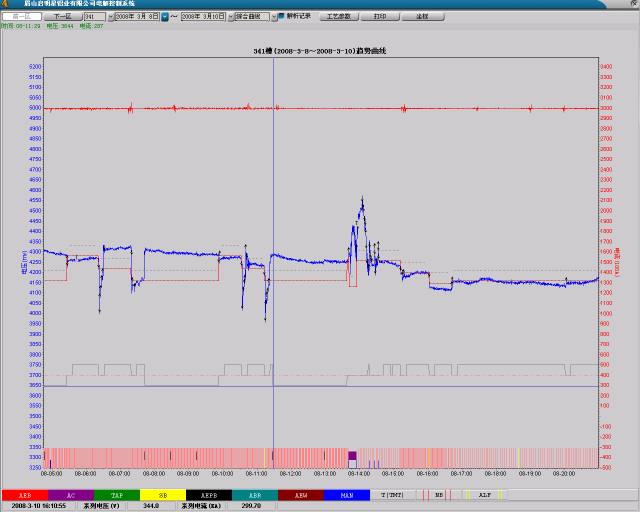Toggle the 解析记录 checkbox
This screenshot has height=512, width=640.
point(280,17)
